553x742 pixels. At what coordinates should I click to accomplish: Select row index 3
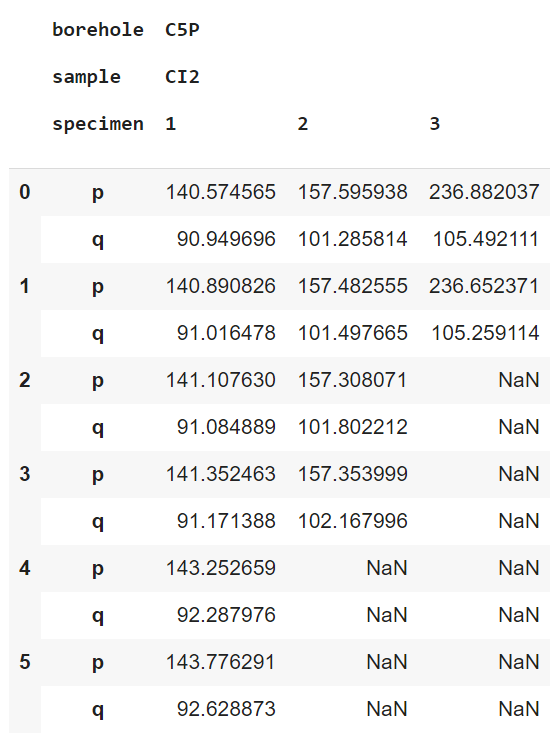[25, 474]
